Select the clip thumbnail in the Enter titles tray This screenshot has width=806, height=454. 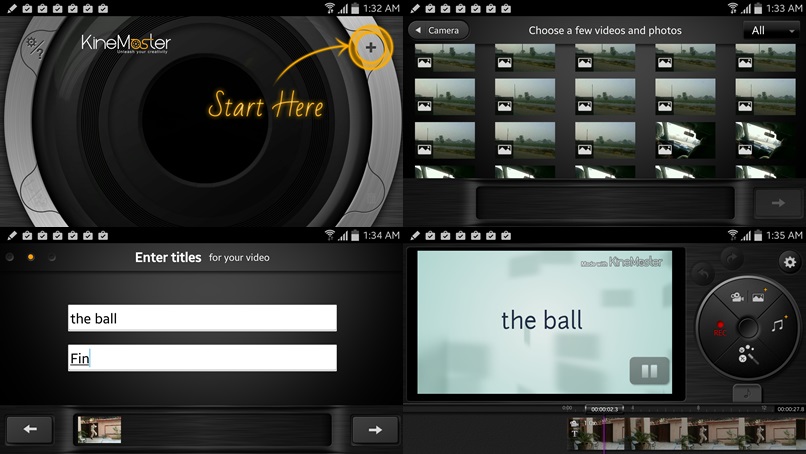click(x=100, y=429)
